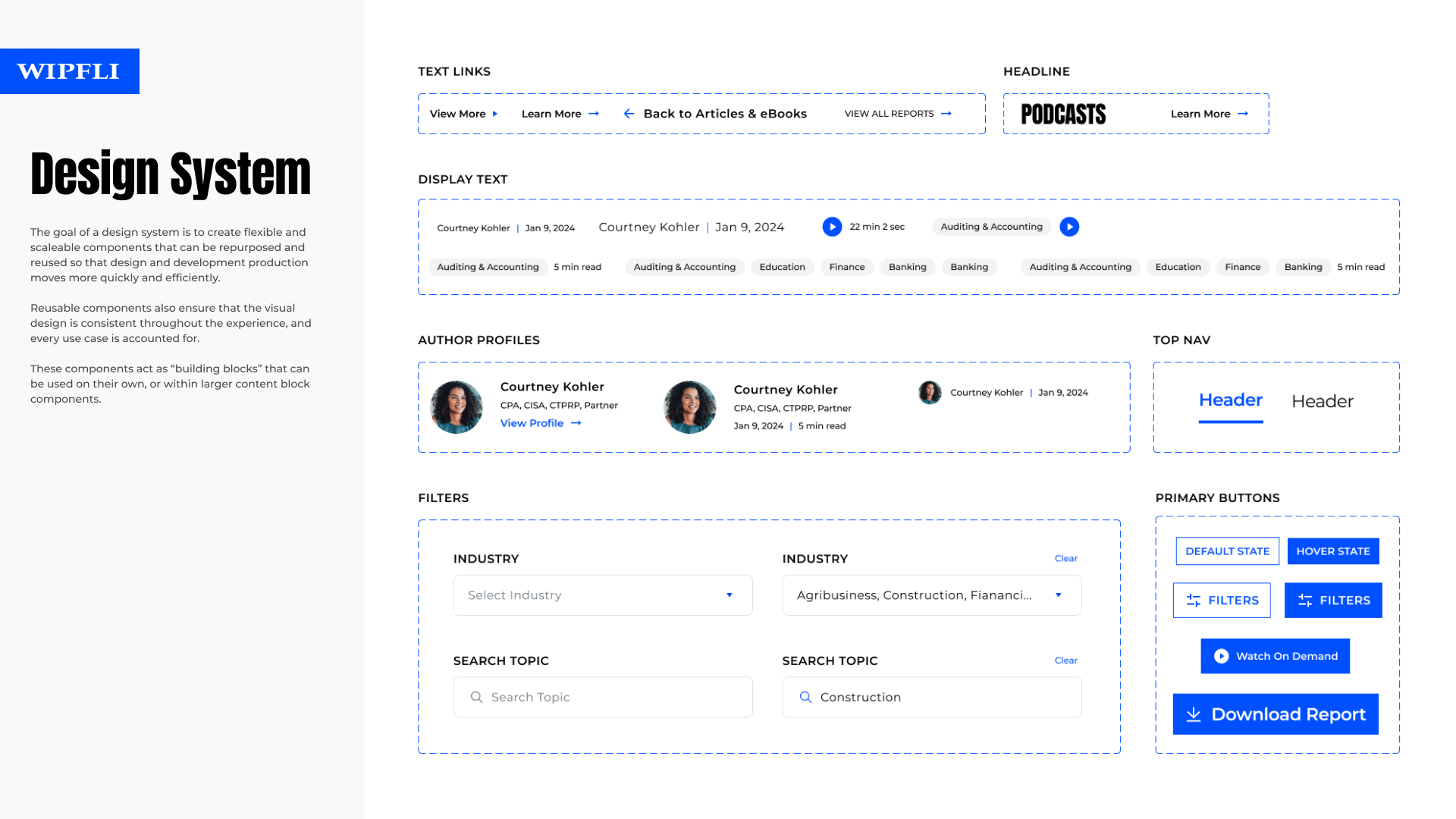Image resolution: width=1456 pixels, height=819 pixels.
Task: Click the Wipfli logo
Action: pyautogui.click(x=69, y=71)
